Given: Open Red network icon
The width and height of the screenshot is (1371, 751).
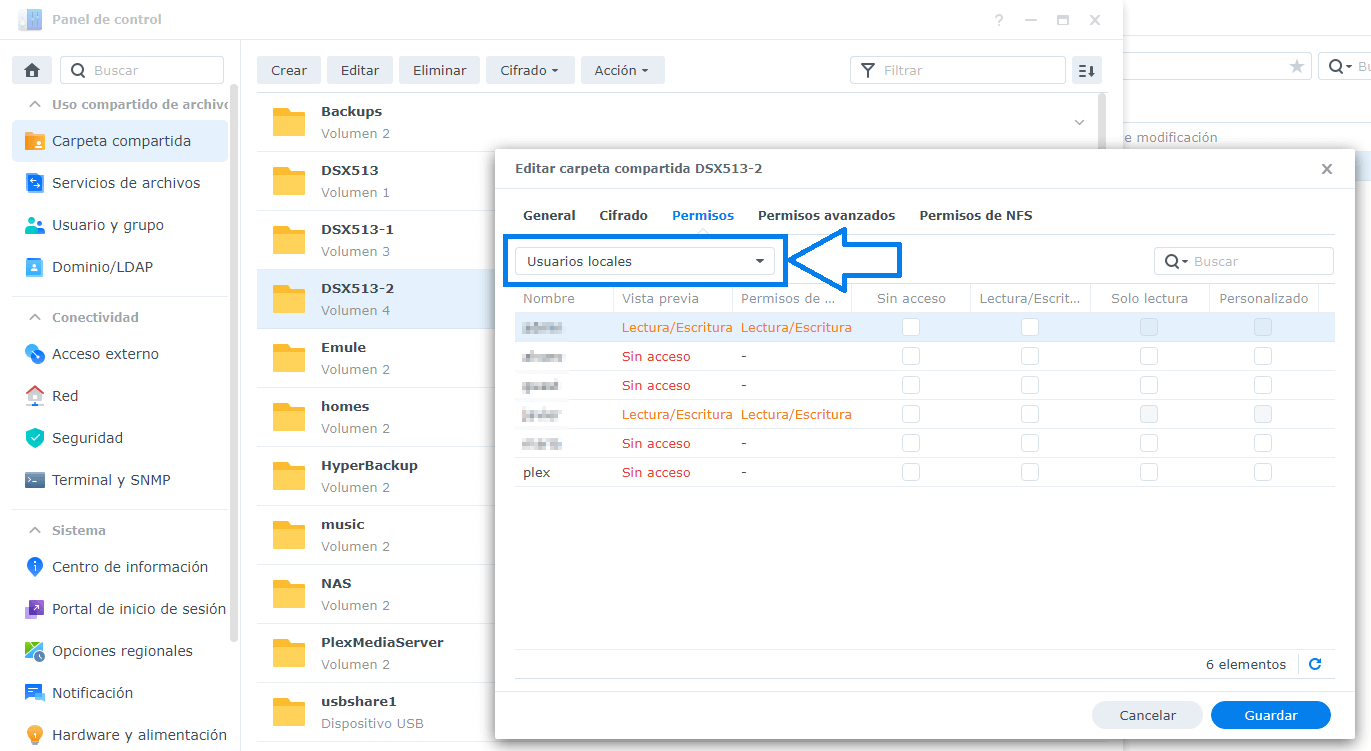Looking at the screenshot, I should [35, 396].
